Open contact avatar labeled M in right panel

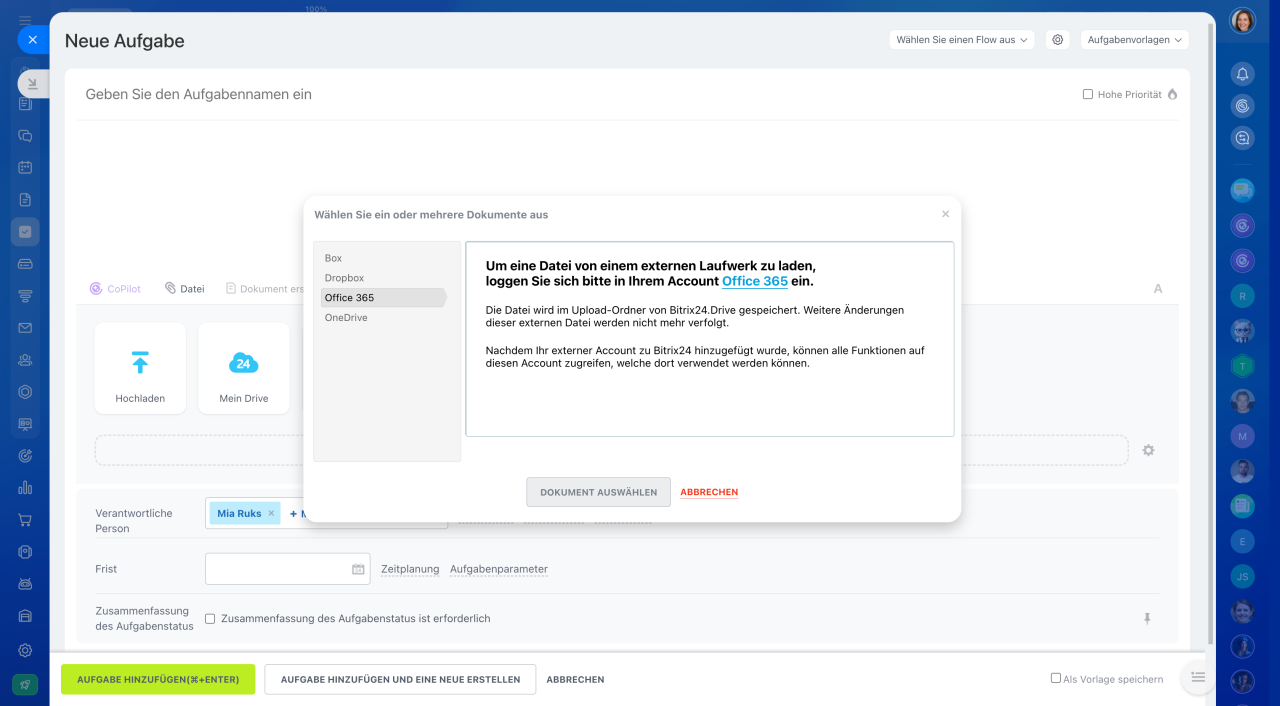pos(1242,436)
